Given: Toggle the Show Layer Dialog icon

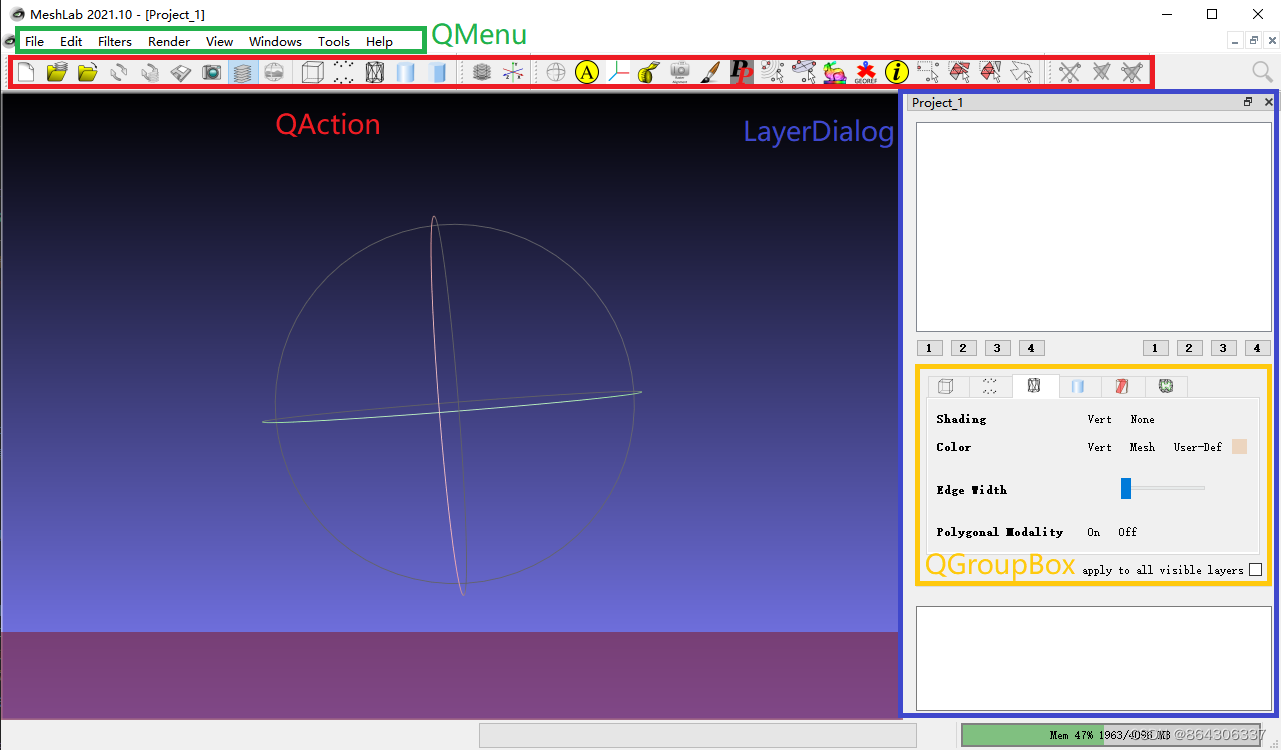Looking at the screenshot, I should (243, 72).
